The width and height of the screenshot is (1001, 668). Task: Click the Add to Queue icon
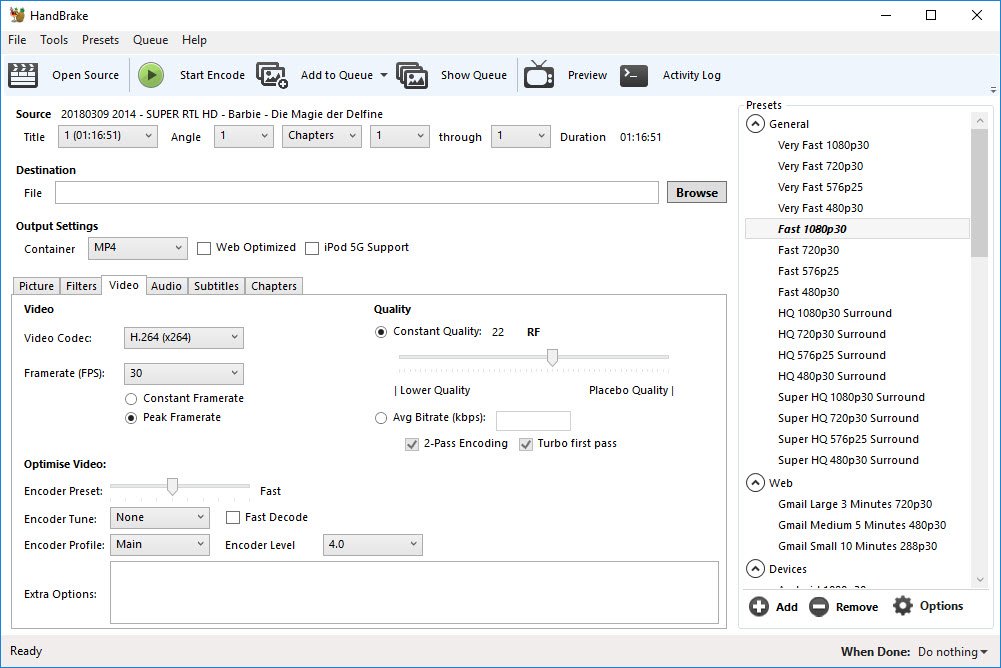[272, 75]
